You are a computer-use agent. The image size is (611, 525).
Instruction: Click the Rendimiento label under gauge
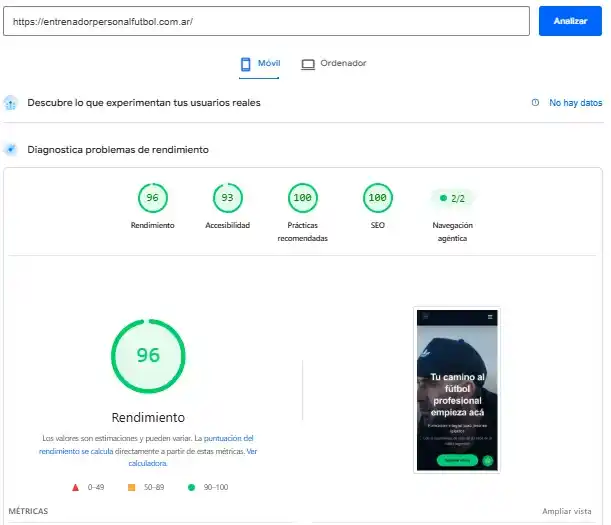click(x=152, y=225)
